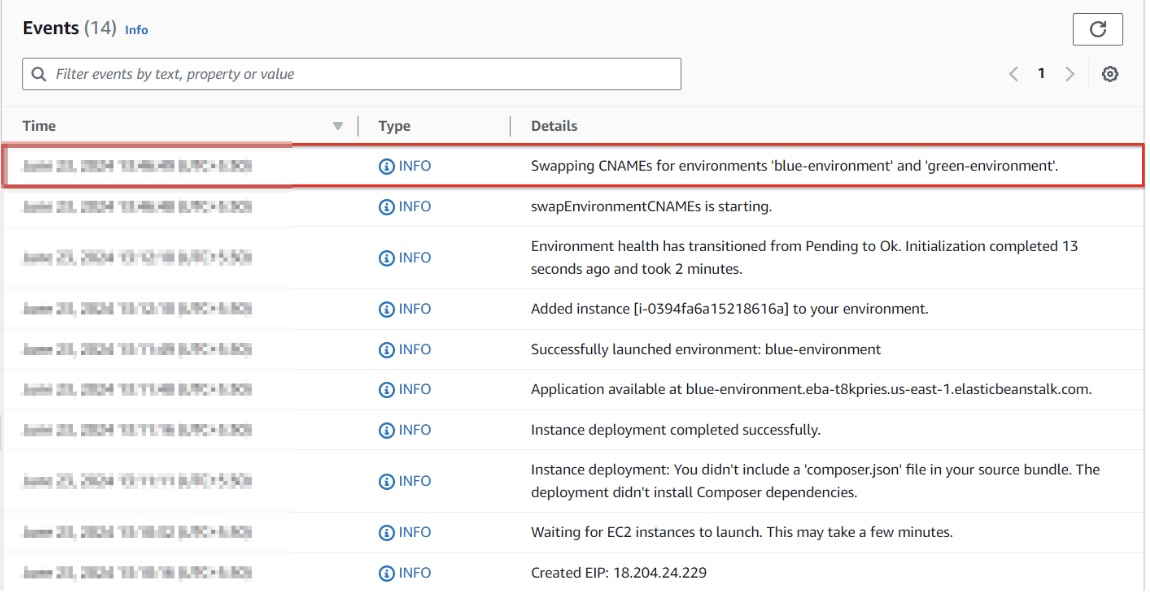Image resolution: width=1150 pixels, height=598 pixels.
Task: Toggle the Time column sort arrow
Action: (337, 127)
